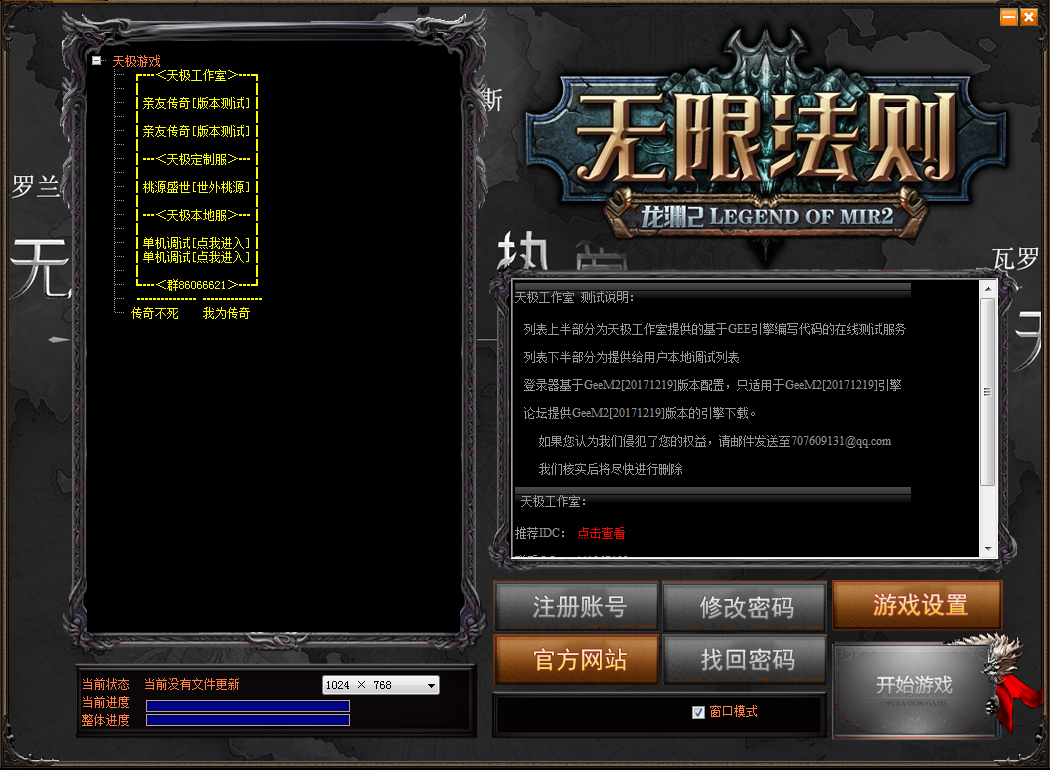Select the 天极游戏 root tree item
Screen dimensions: 1050x770
tap(137, 62)
